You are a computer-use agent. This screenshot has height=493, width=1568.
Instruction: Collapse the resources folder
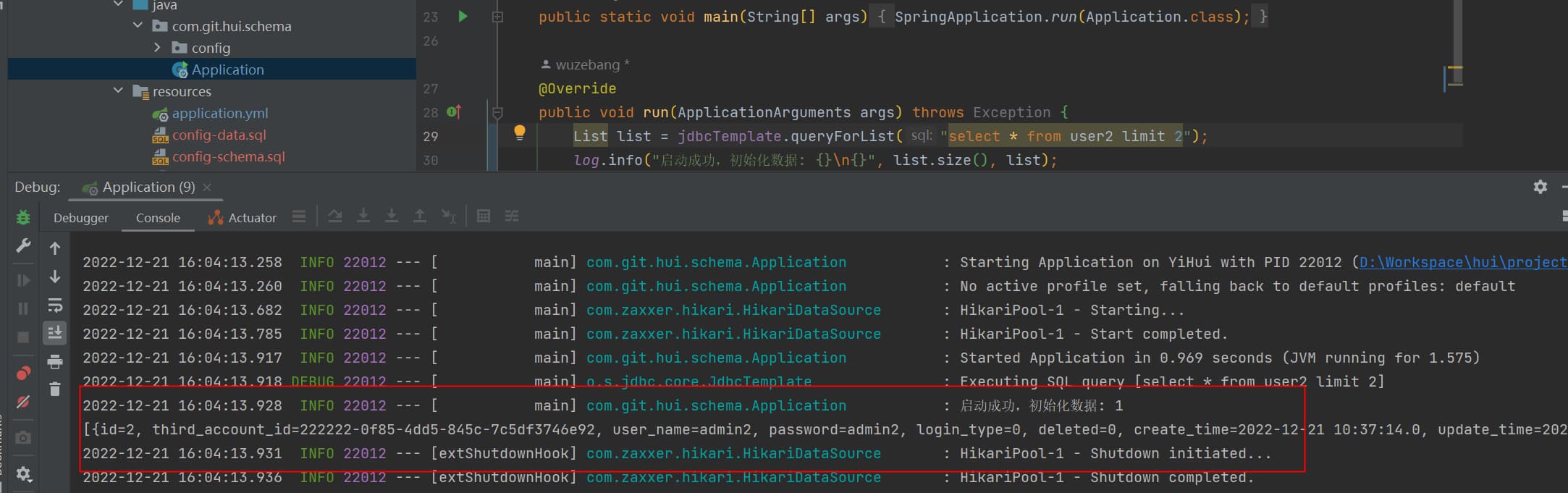[119, 91]
